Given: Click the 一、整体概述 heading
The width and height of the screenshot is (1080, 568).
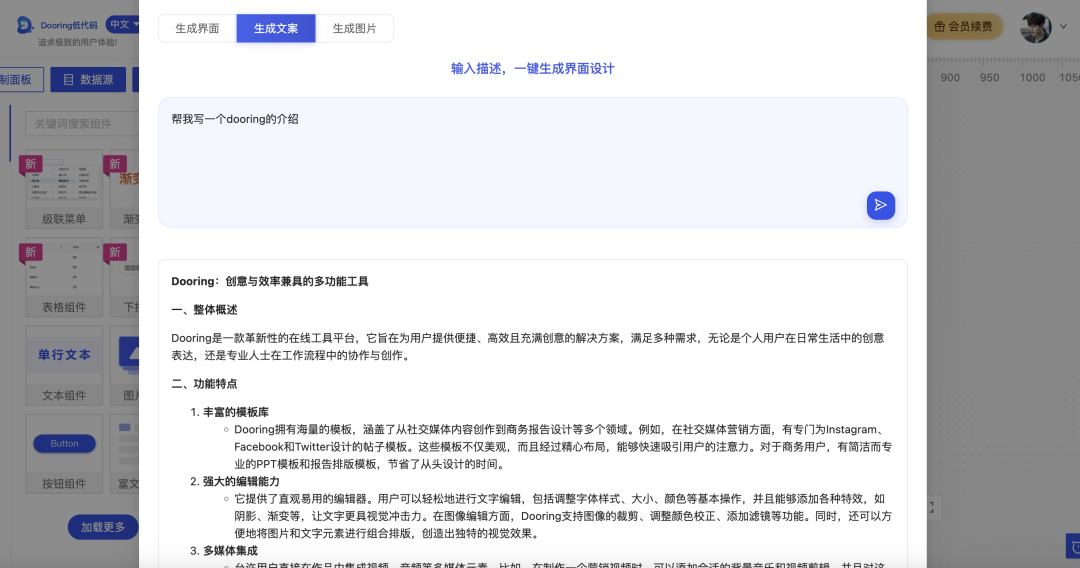Looking at the screenshot, I should click(205, 310).
